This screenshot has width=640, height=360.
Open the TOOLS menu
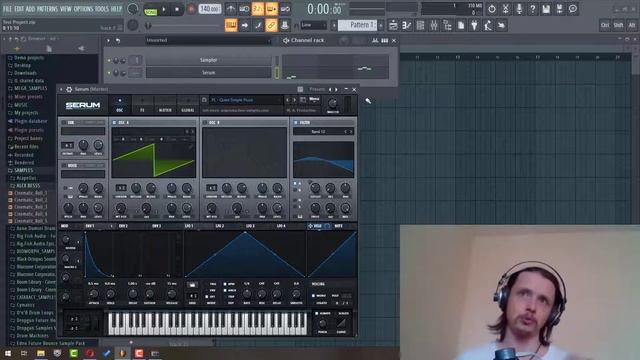tap(102, 9)
